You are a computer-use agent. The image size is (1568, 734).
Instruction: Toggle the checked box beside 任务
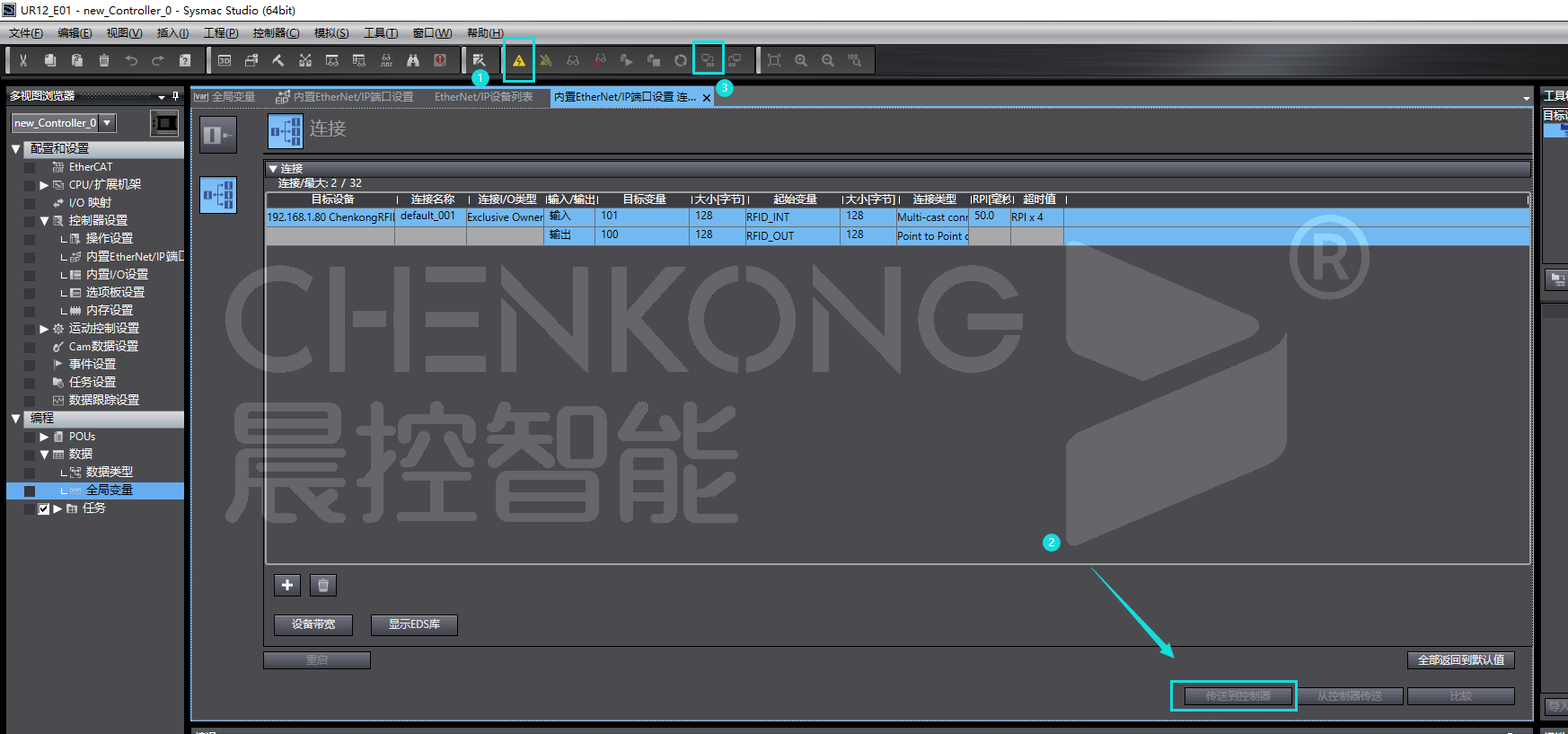[43, 508]
